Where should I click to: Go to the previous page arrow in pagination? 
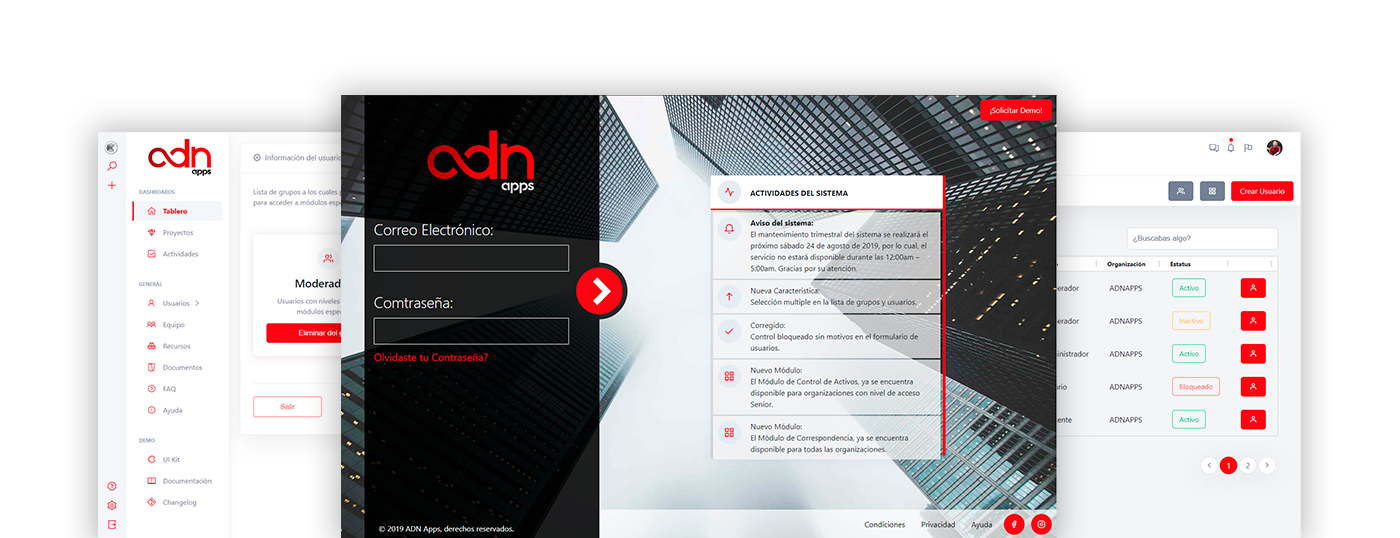1209,465
